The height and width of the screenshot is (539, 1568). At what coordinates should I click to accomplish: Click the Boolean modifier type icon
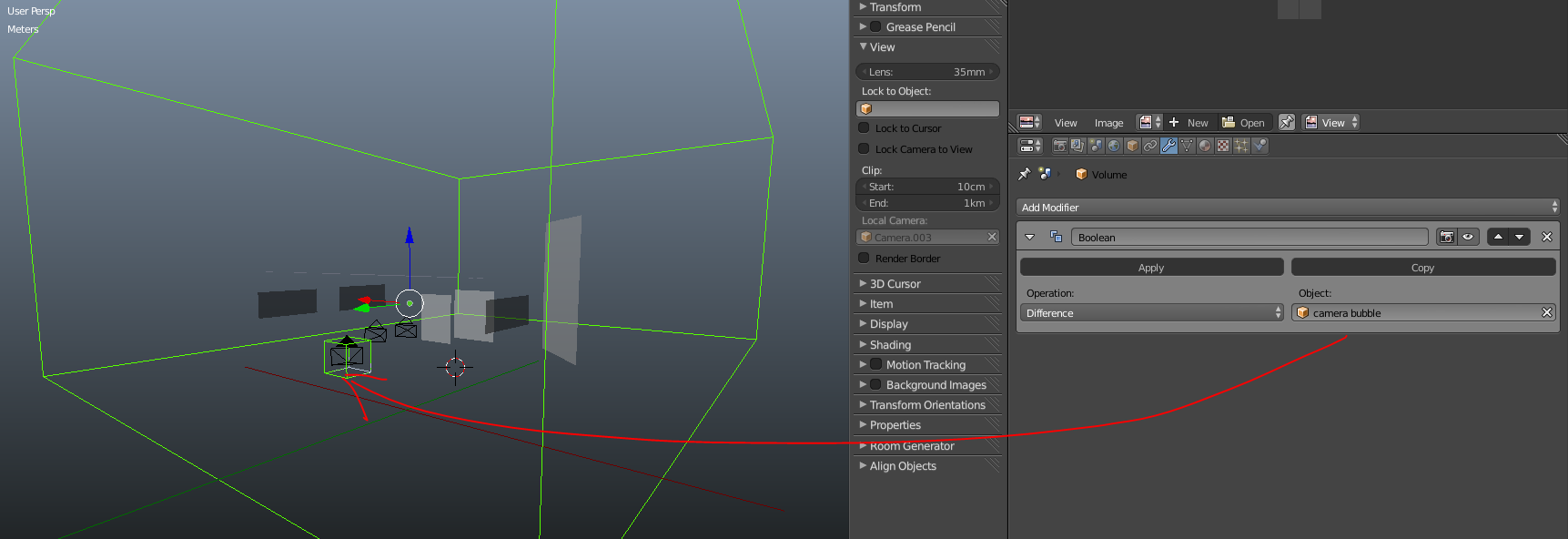(x=1057, y=237)
